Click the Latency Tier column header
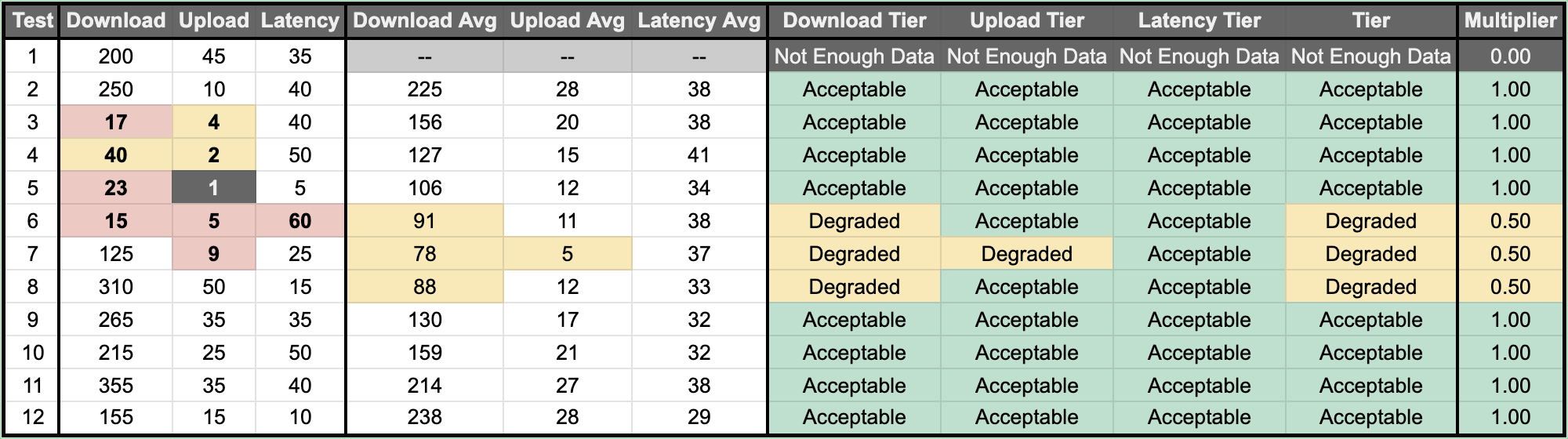Image resolution: width=1568 pixels, height=439 pixels. 1199,21
